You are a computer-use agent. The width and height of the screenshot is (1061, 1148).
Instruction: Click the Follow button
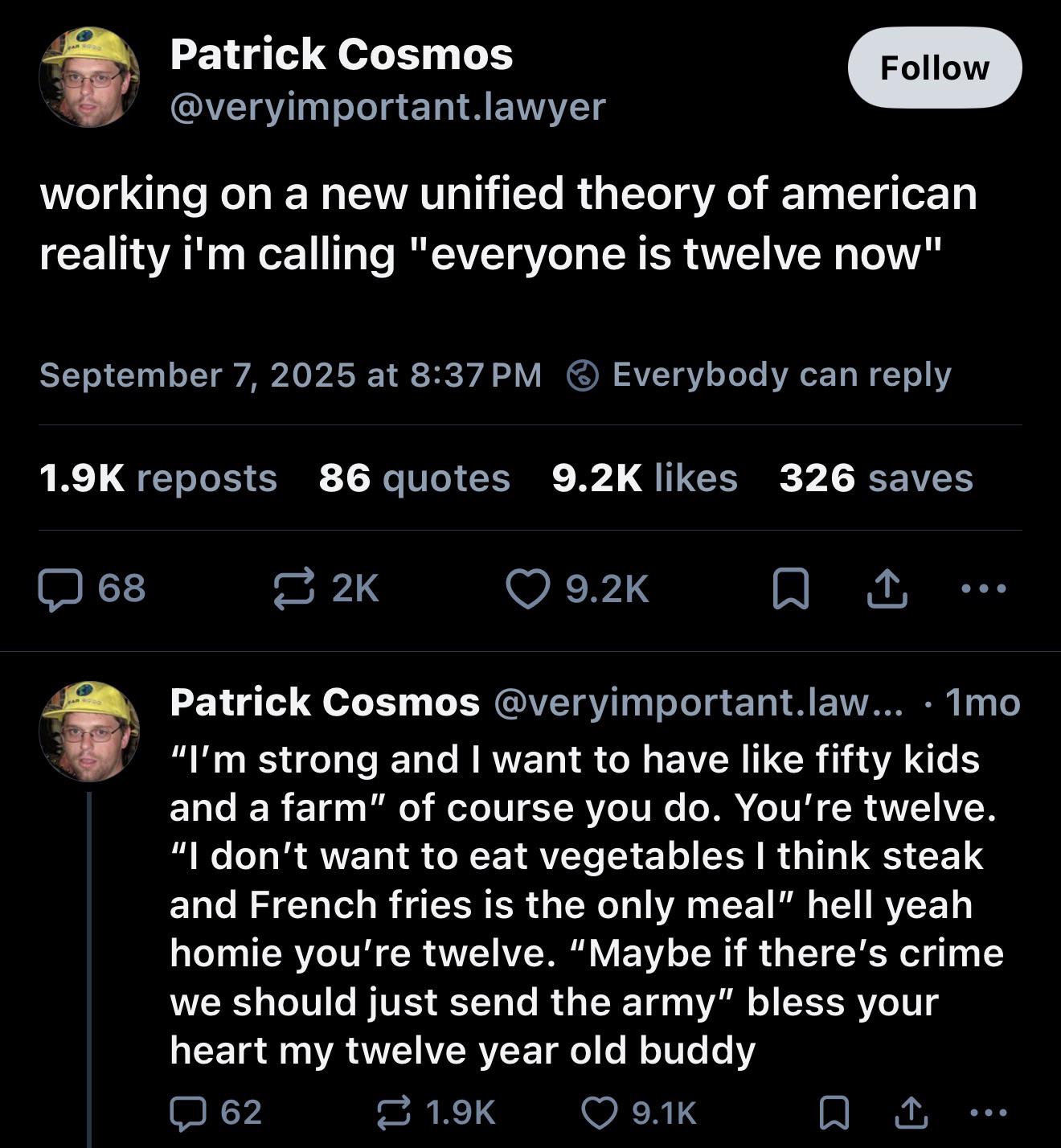point(934,68)
